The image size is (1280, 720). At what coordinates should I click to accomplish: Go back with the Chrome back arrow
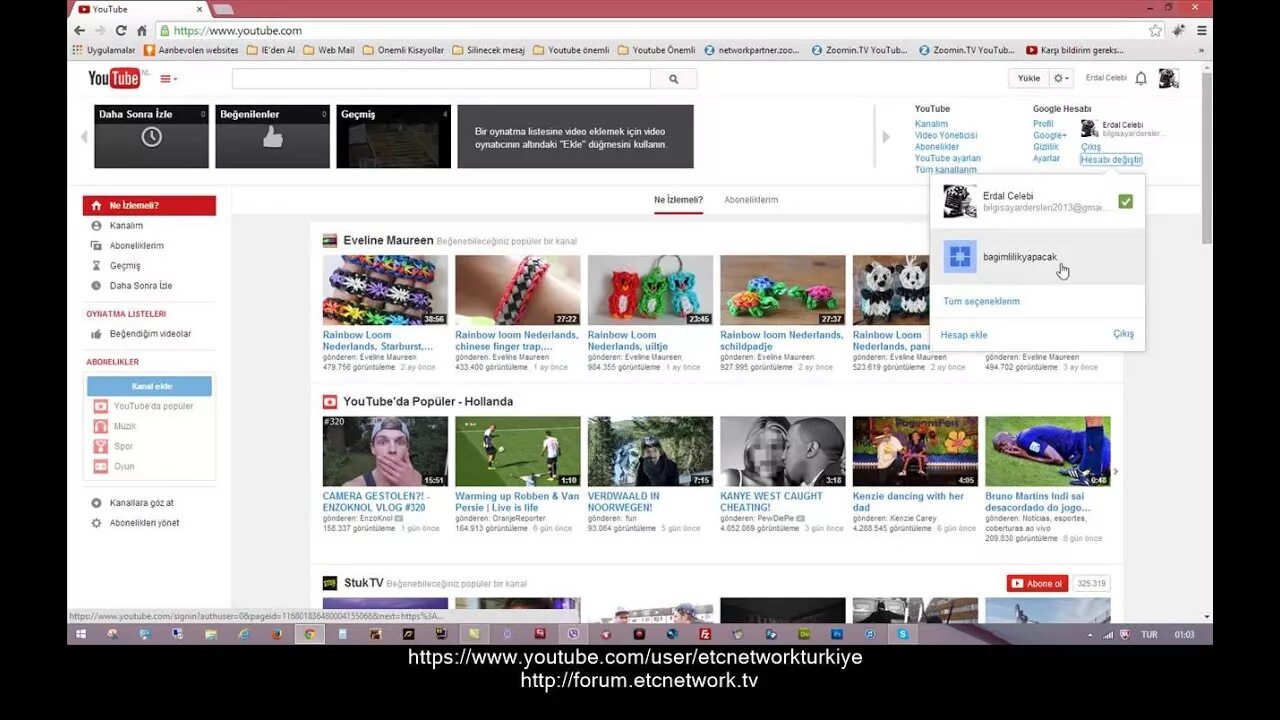tap(80, 30)
